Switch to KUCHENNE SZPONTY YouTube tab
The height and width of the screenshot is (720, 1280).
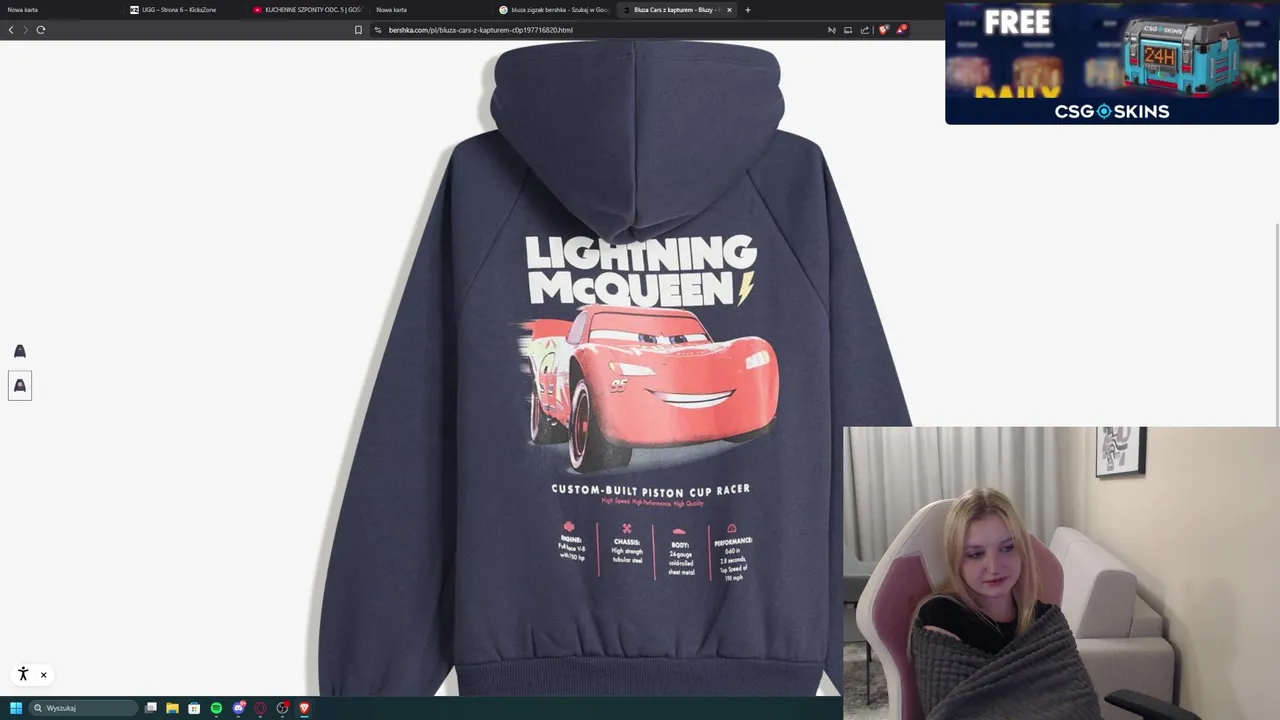307,10
